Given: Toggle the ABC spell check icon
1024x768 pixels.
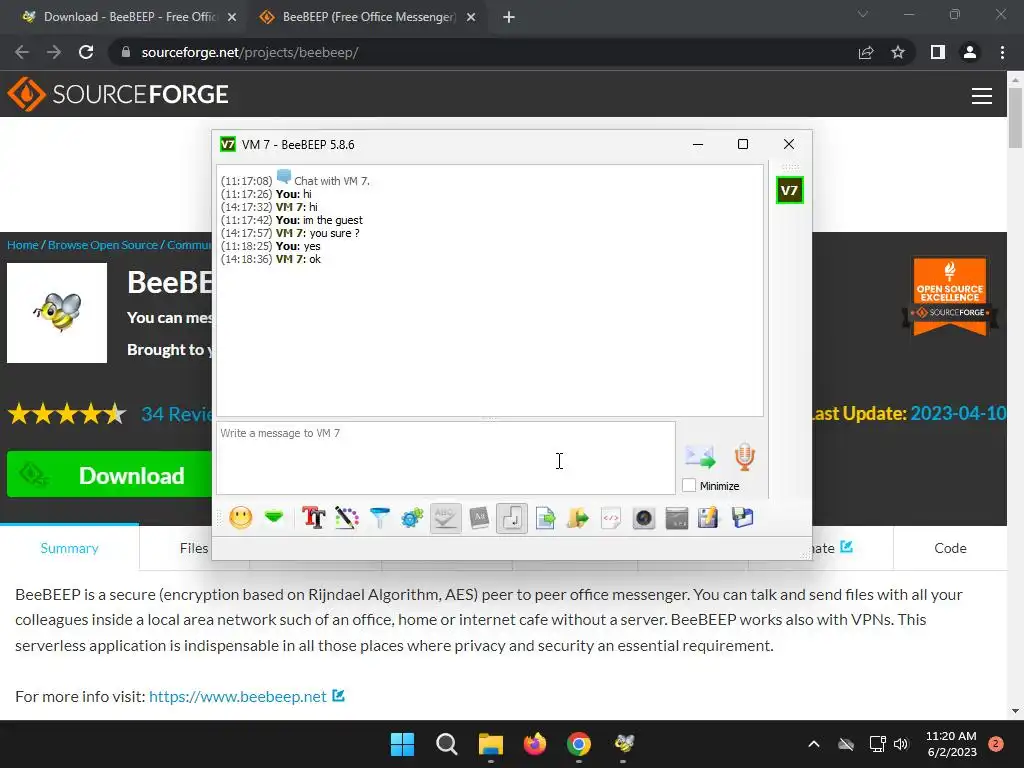Looking at the screenshot, I should [445, 519].
